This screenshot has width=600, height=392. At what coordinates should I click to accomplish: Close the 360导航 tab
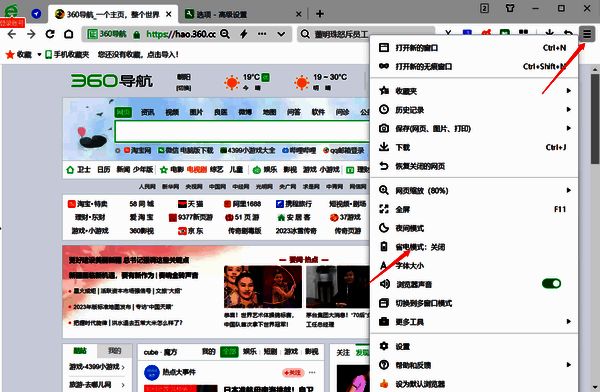coord(169,14)
